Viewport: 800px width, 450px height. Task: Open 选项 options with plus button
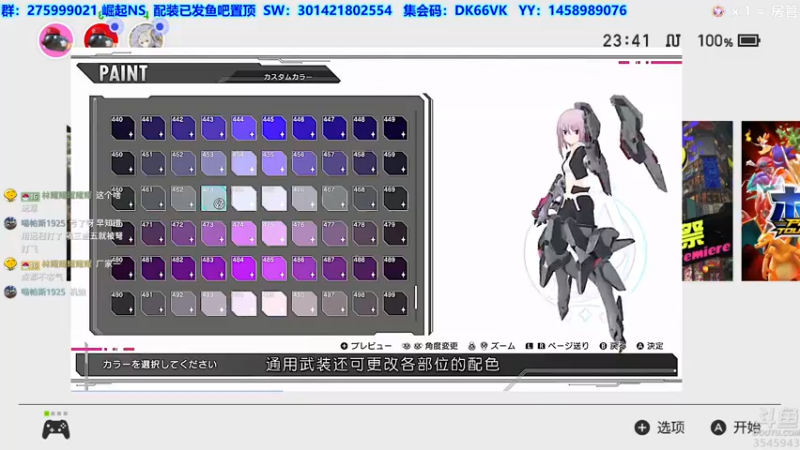(660, 428)
